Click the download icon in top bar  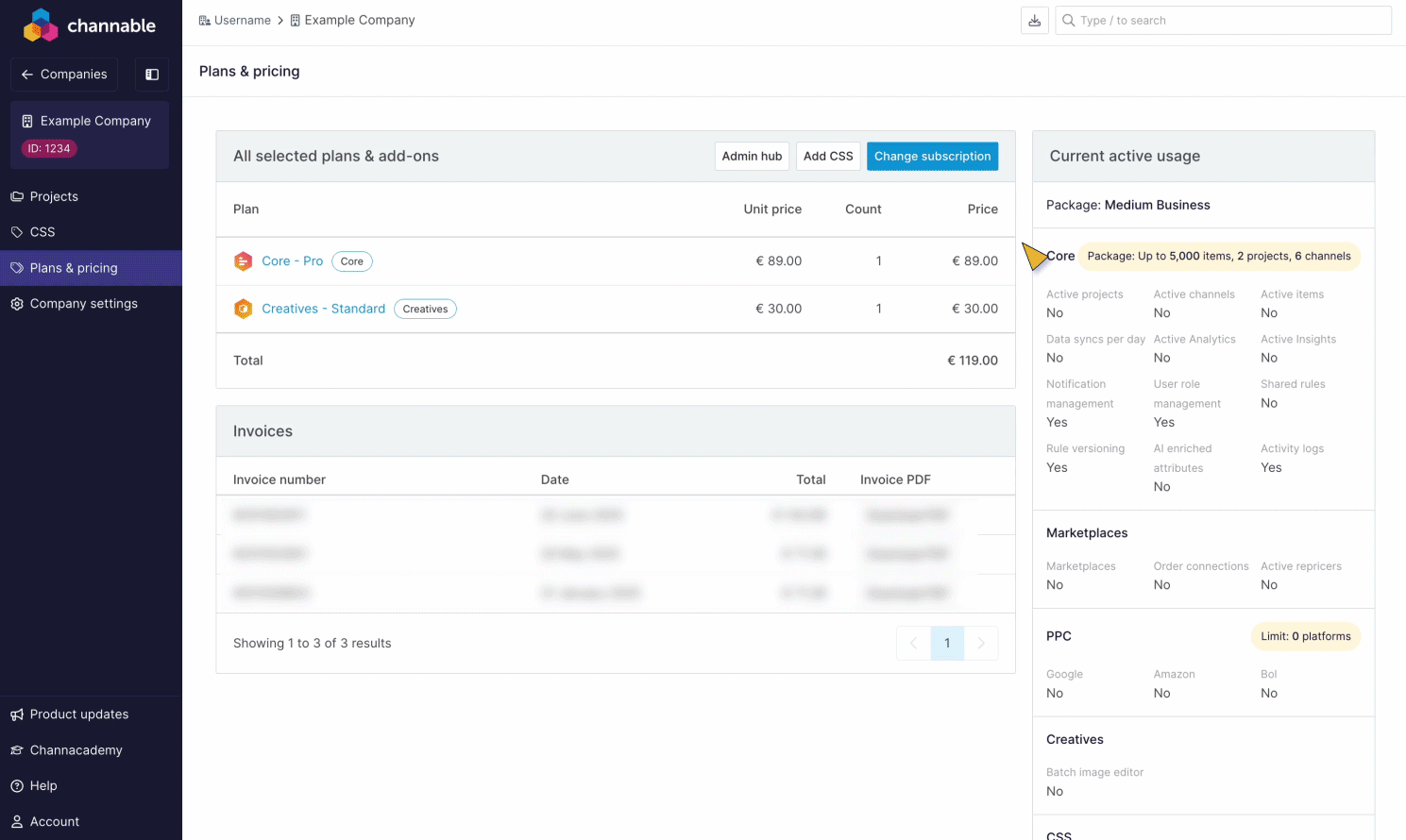click(x=1035, y=21)
